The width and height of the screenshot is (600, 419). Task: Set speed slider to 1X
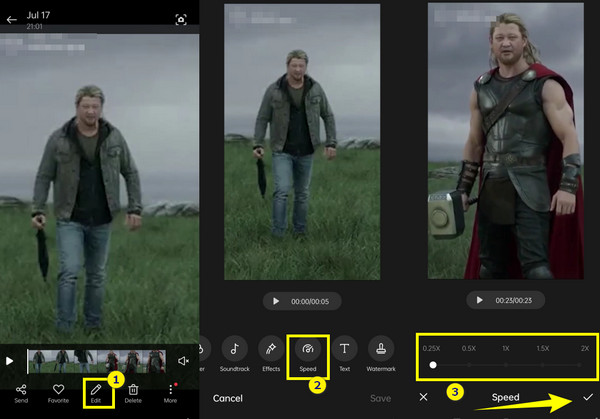[x=506, y=365]
